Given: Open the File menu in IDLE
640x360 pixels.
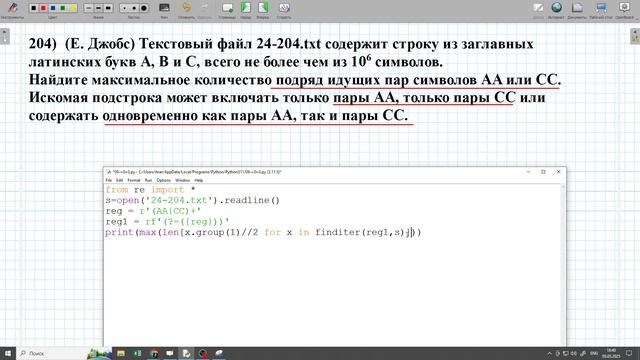Looking at the screenshot, I should coord(109,180).
